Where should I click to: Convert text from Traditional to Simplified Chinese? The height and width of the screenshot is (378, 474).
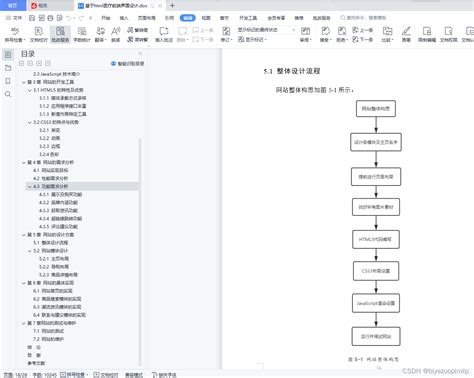tap(137, 30)
